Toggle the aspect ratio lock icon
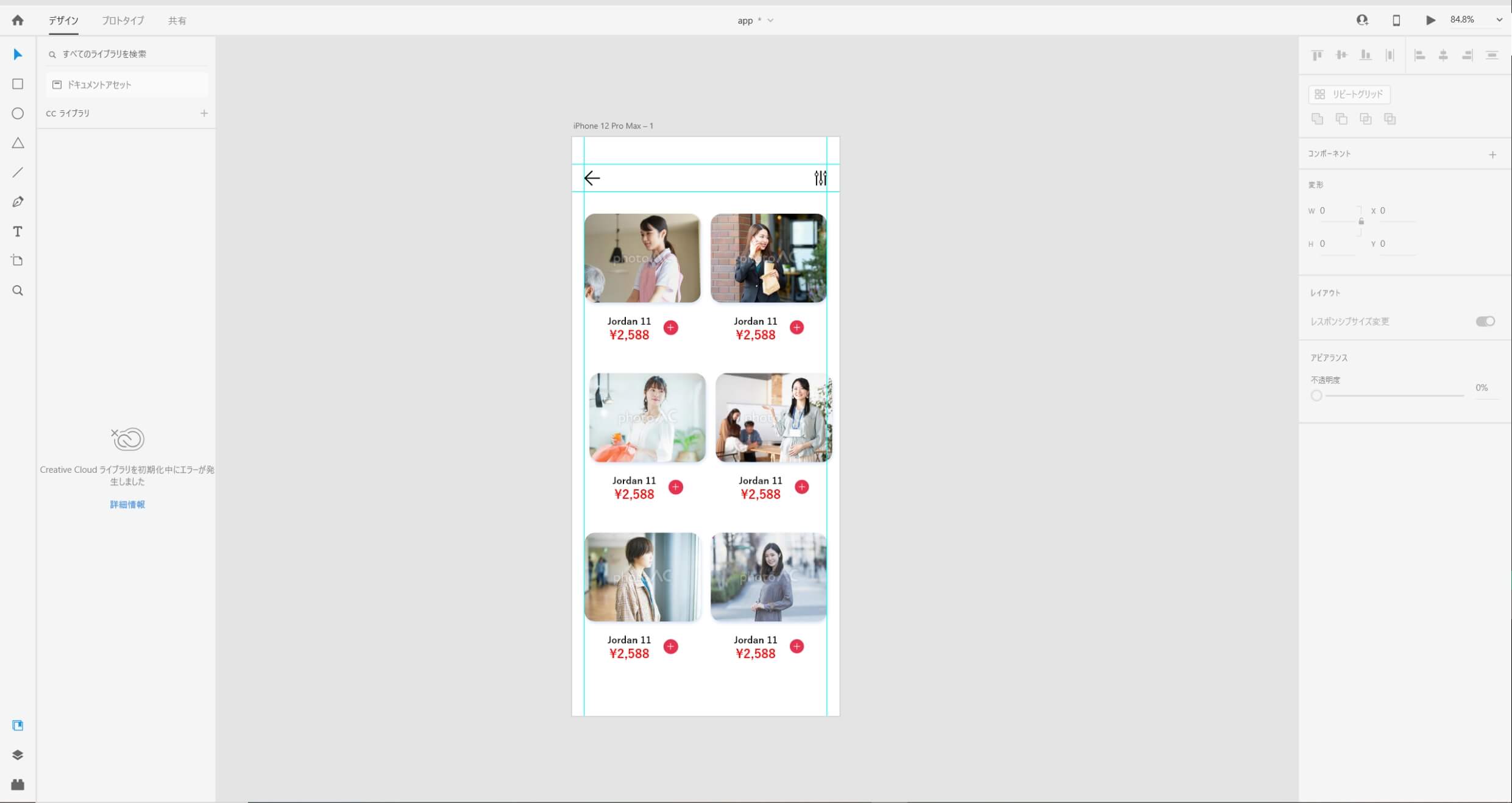The image size is (1512, 803). [1361, 221]
